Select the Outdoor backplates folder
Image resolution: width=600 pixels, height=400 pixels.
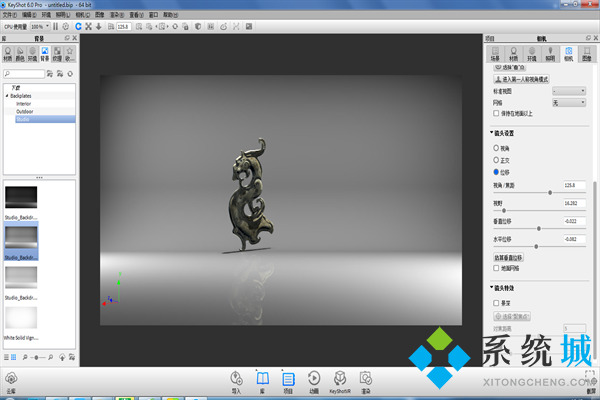pos(23,110)
